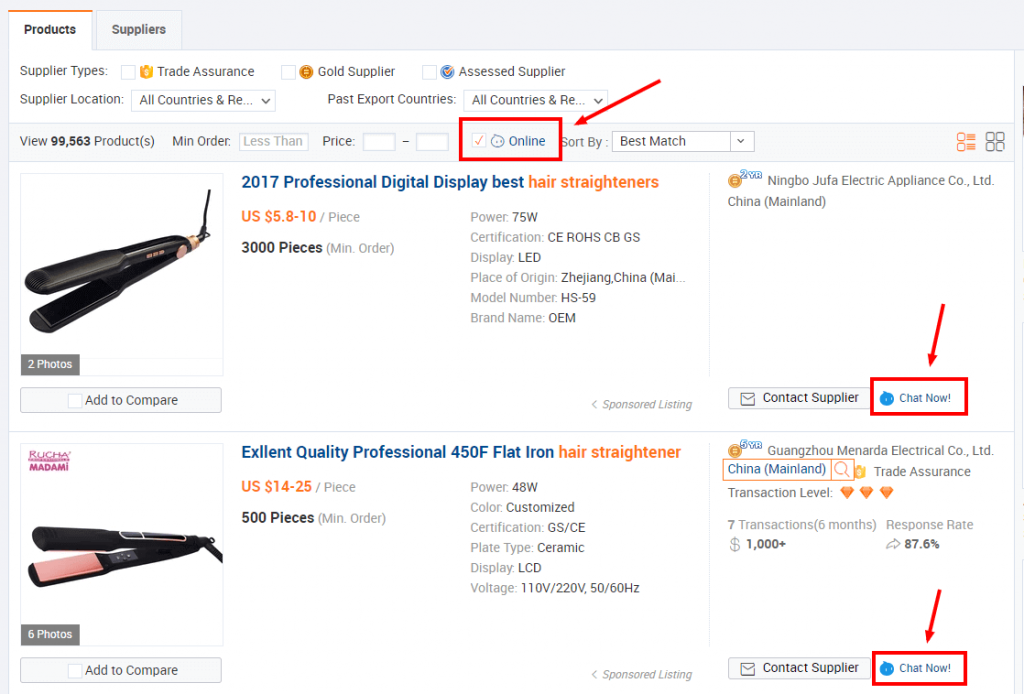Click blue chat bubble icon in first Chat Now
Viewport: 1024px width, 694px height.
pyautogui.click(x=886, y=398)
